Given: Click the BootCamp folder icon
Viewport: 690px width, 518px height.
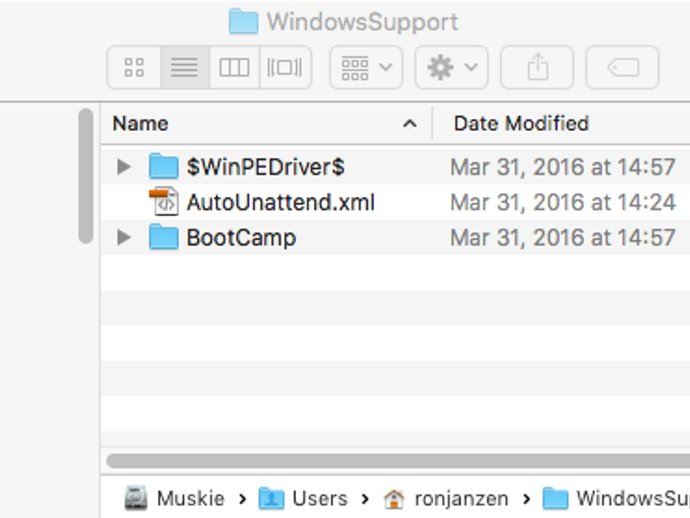Looking at the screenshot, I should click(163, 238).
